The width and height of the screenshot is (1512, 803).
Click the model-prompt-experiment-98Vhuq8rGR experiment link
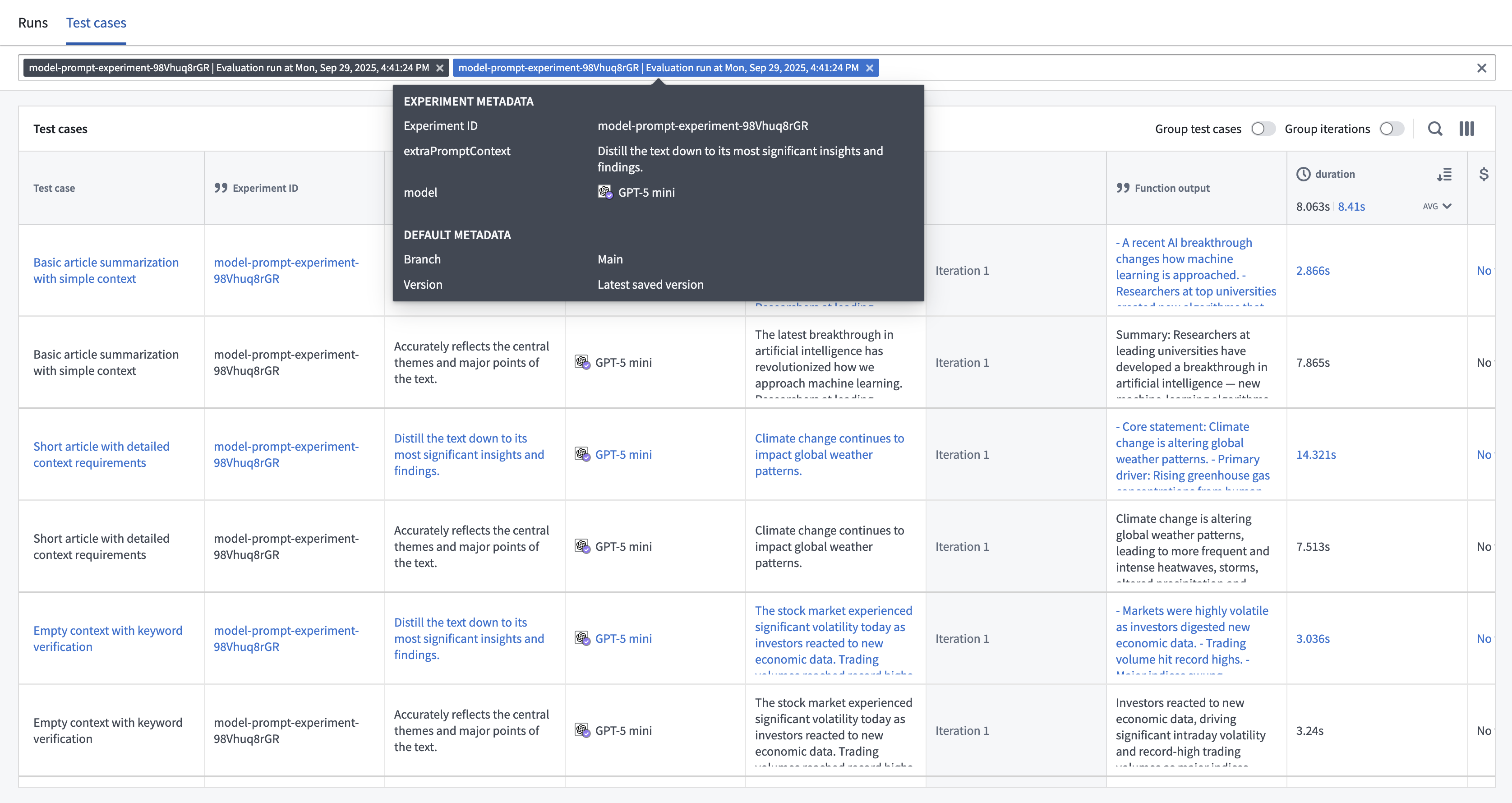[286, 270]
